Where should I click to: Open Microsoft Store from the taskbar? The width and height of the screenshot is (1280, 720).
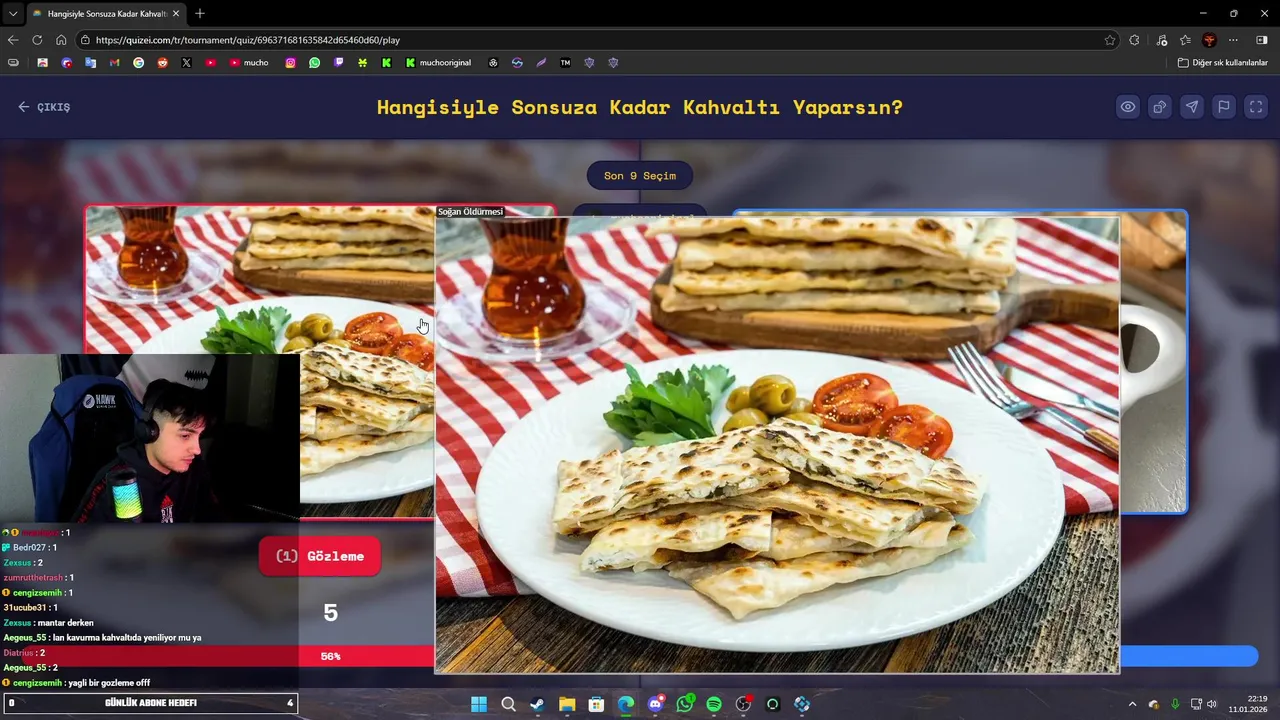pyautogui.click(x=596, y=704)
